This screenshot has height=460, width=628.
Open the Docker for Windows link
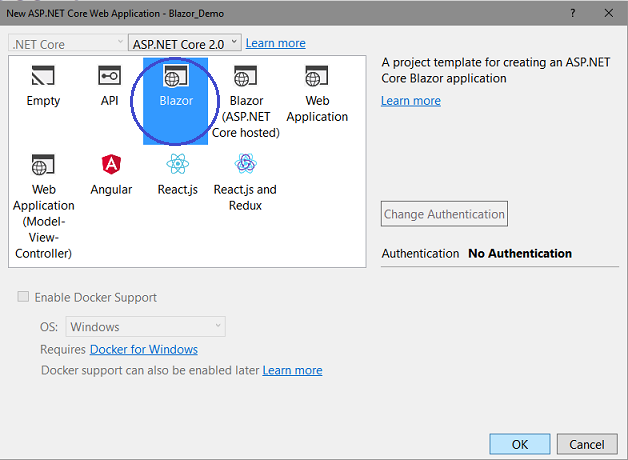pyautogui.click(x=144, y=350)
